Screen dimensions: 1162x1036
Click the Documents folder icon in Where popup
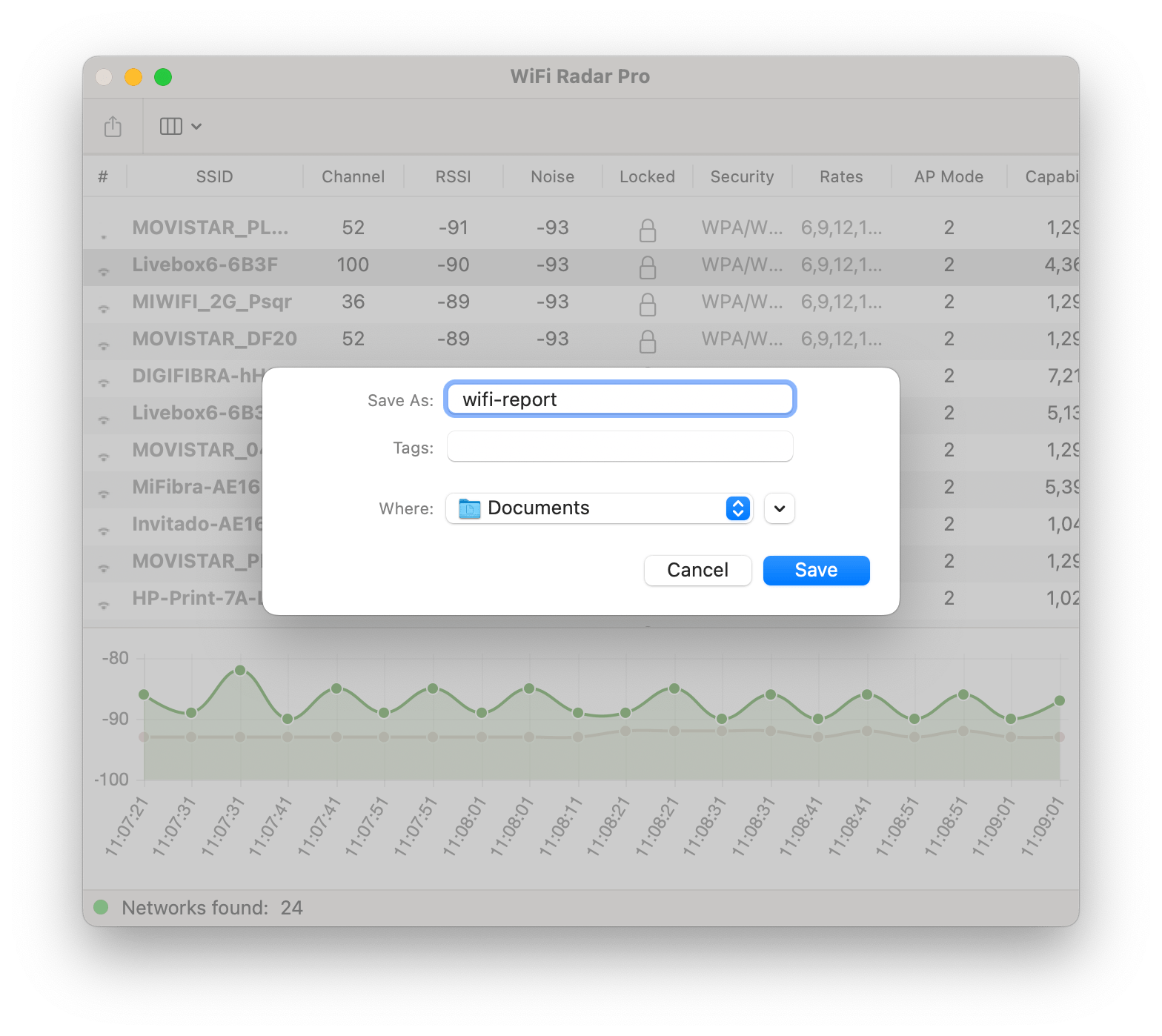click(x=470, y=508)
